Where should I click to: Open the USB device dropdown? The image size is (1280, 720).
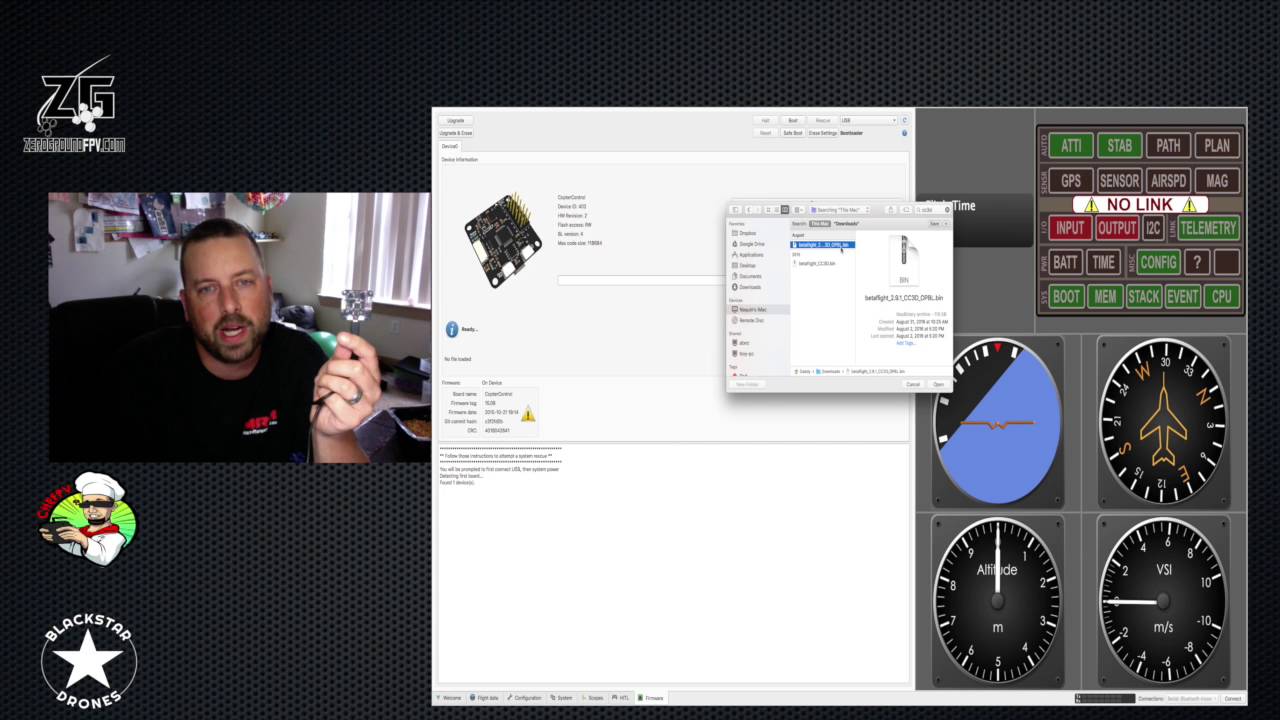869,120
